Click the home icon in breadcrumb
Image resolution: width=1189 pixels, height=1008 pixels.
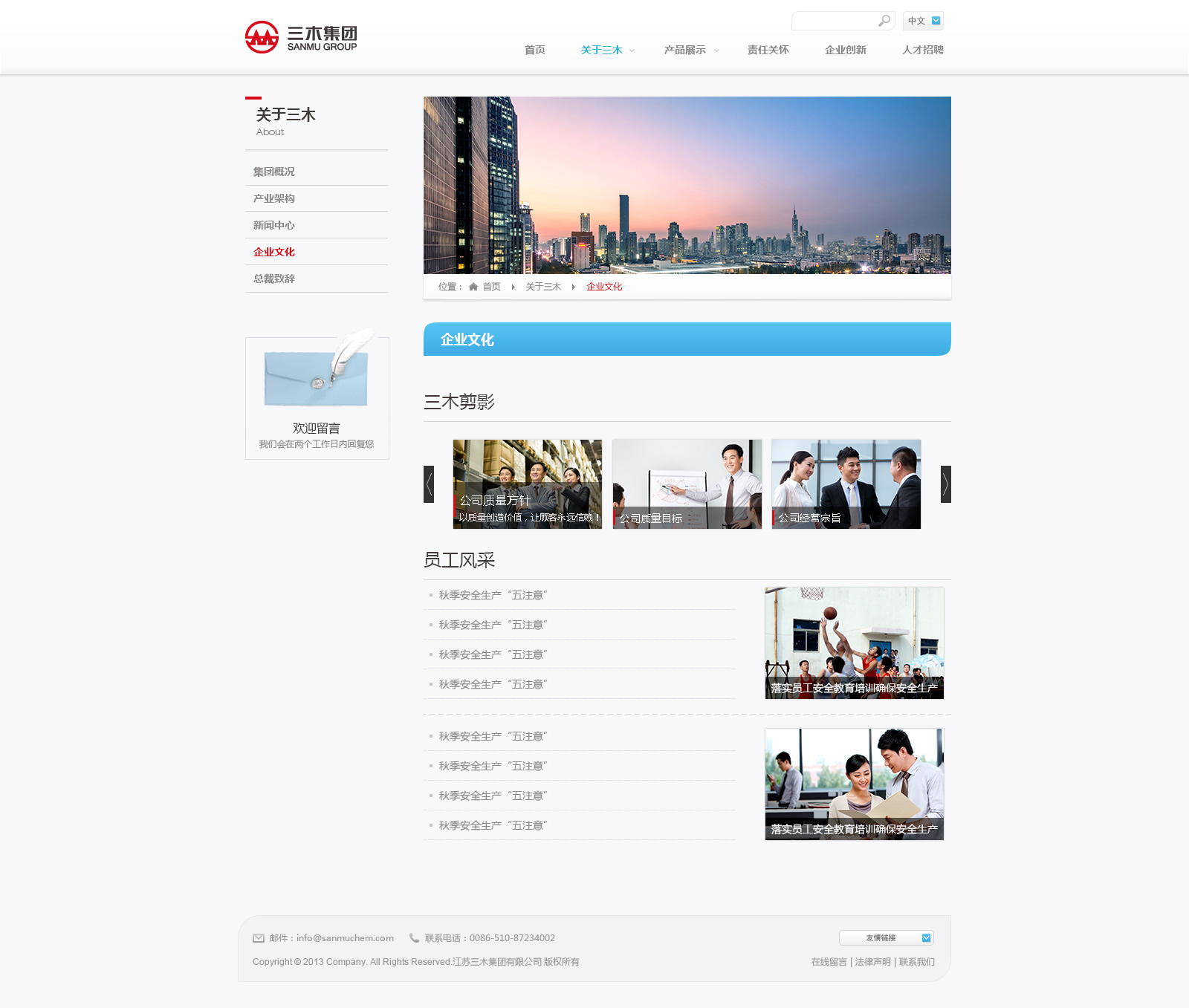(473, 287)
